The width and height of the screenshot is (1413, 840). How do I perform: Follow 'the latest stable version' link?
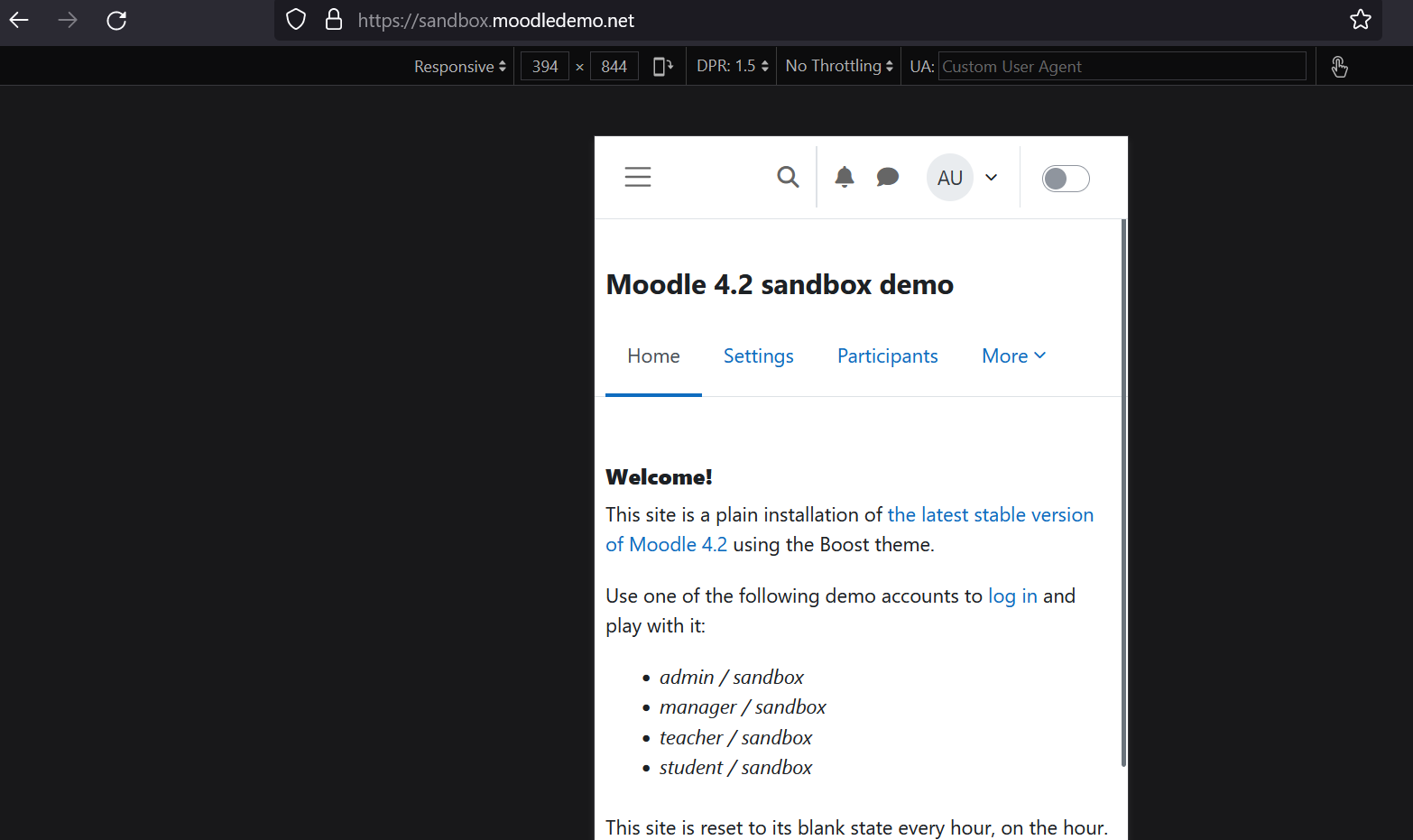(991, 514)
